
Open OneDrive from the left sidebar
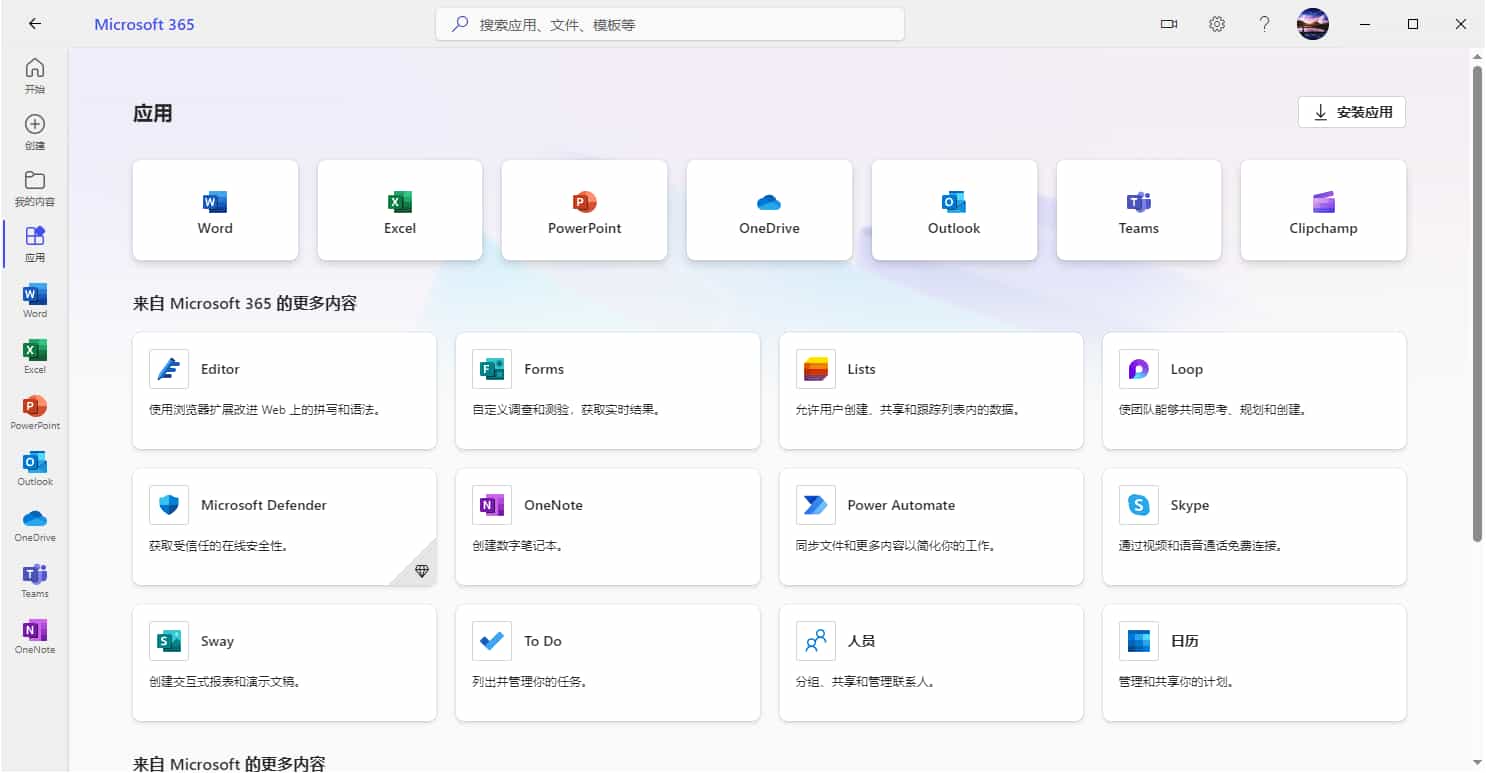coord(35,524)
